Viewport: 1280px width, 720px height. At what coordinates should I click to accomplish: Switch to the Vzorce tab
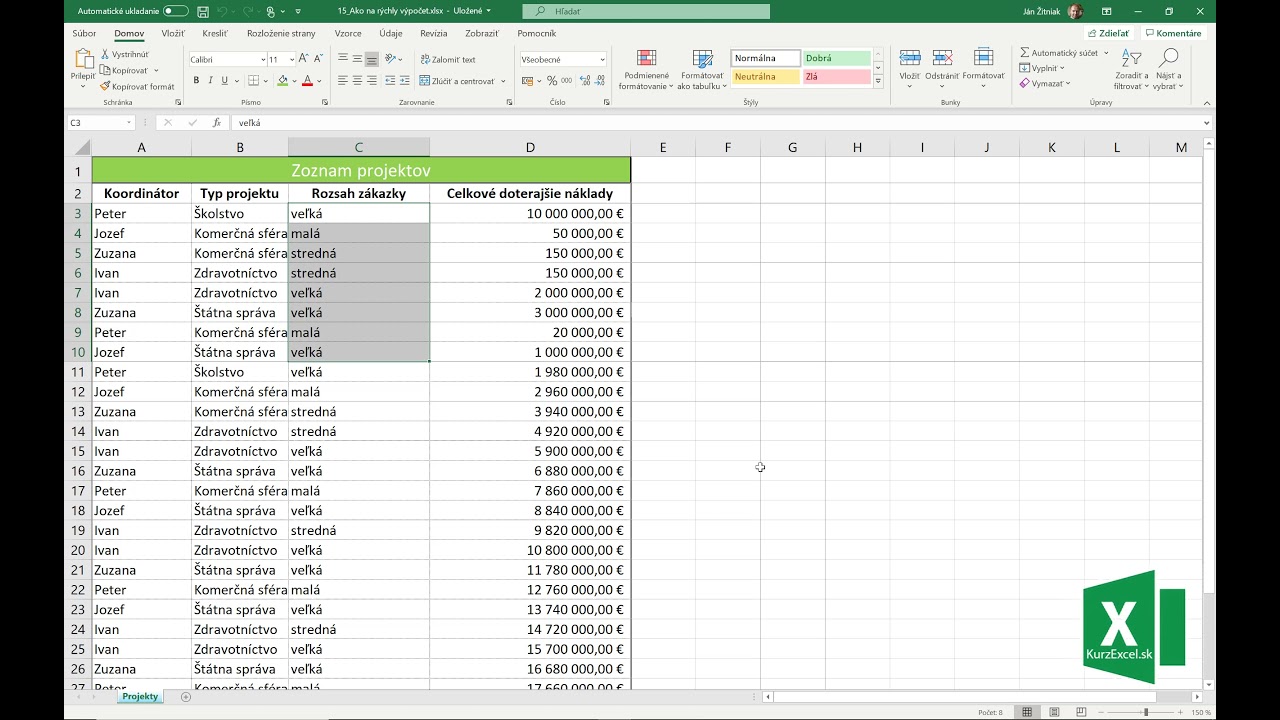click(x=348, y=34)
